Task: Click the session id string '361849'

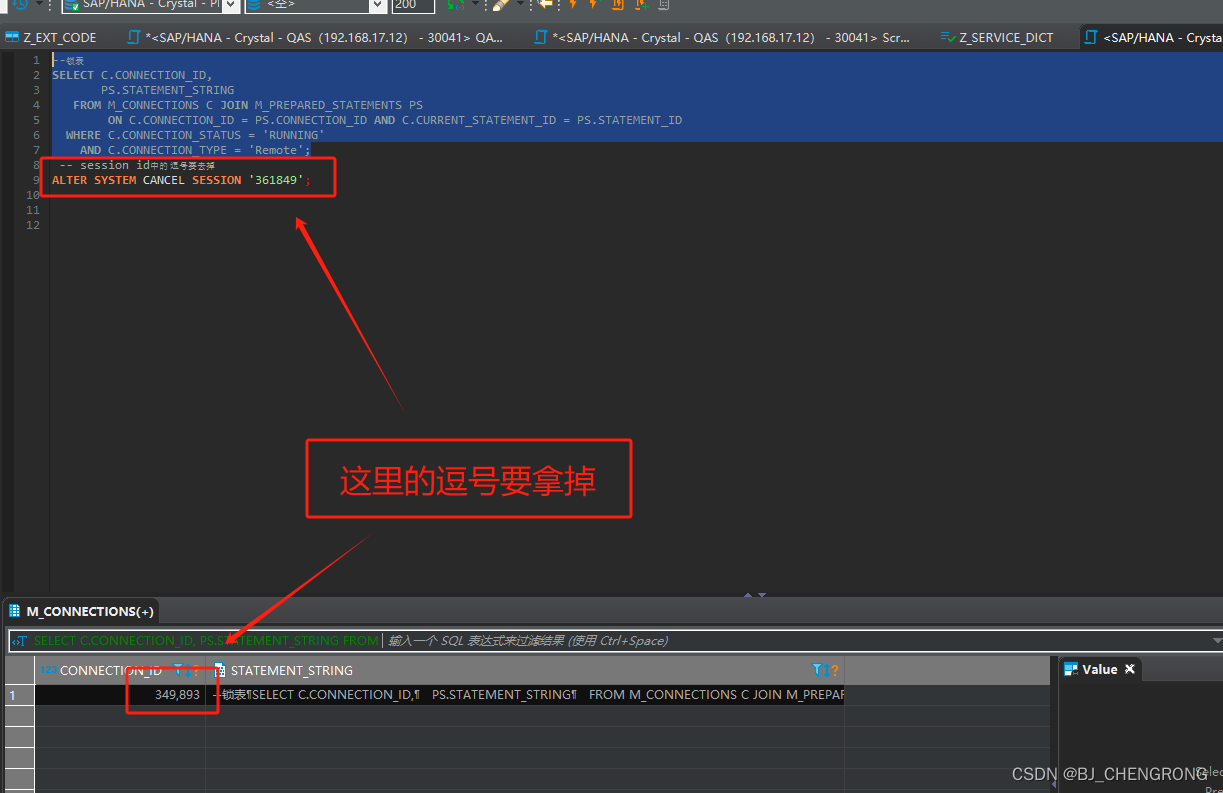Action: tap(276, 180)
